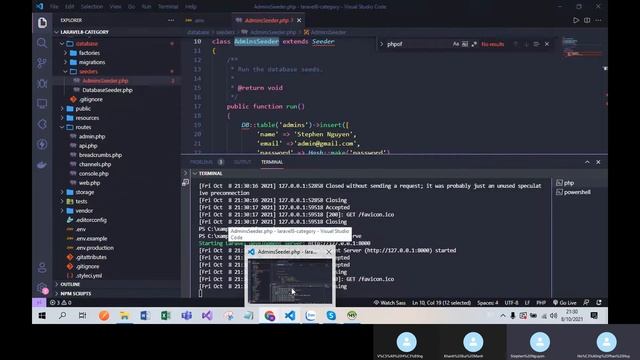Click the feedback icon in status bar
640x360 pixels.
click(x=586, y=302)
